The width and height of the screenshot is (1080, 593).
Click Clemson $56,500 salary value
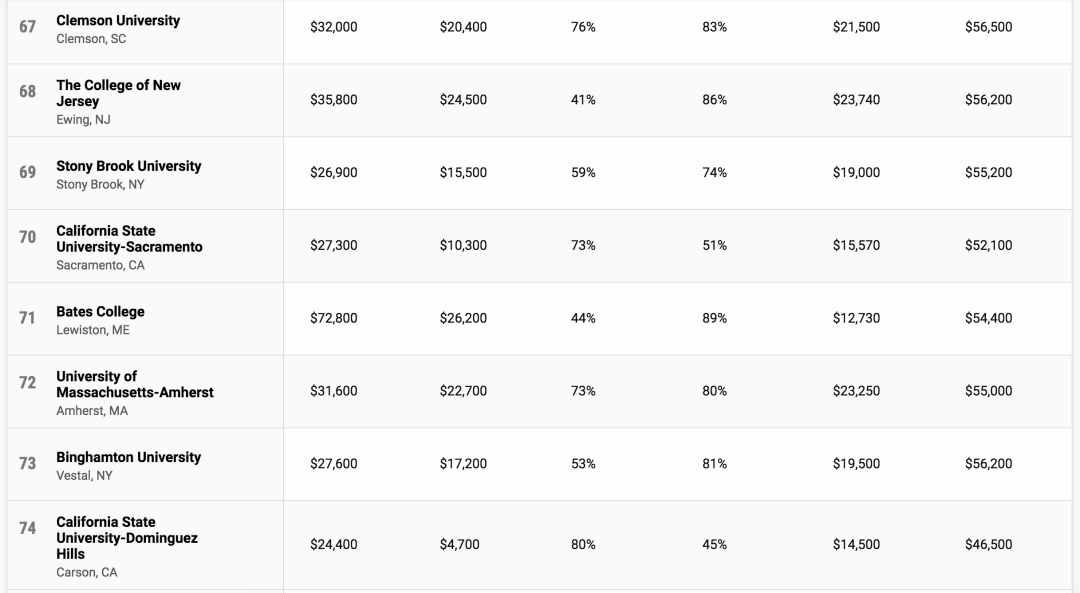(x=988, y=27)
